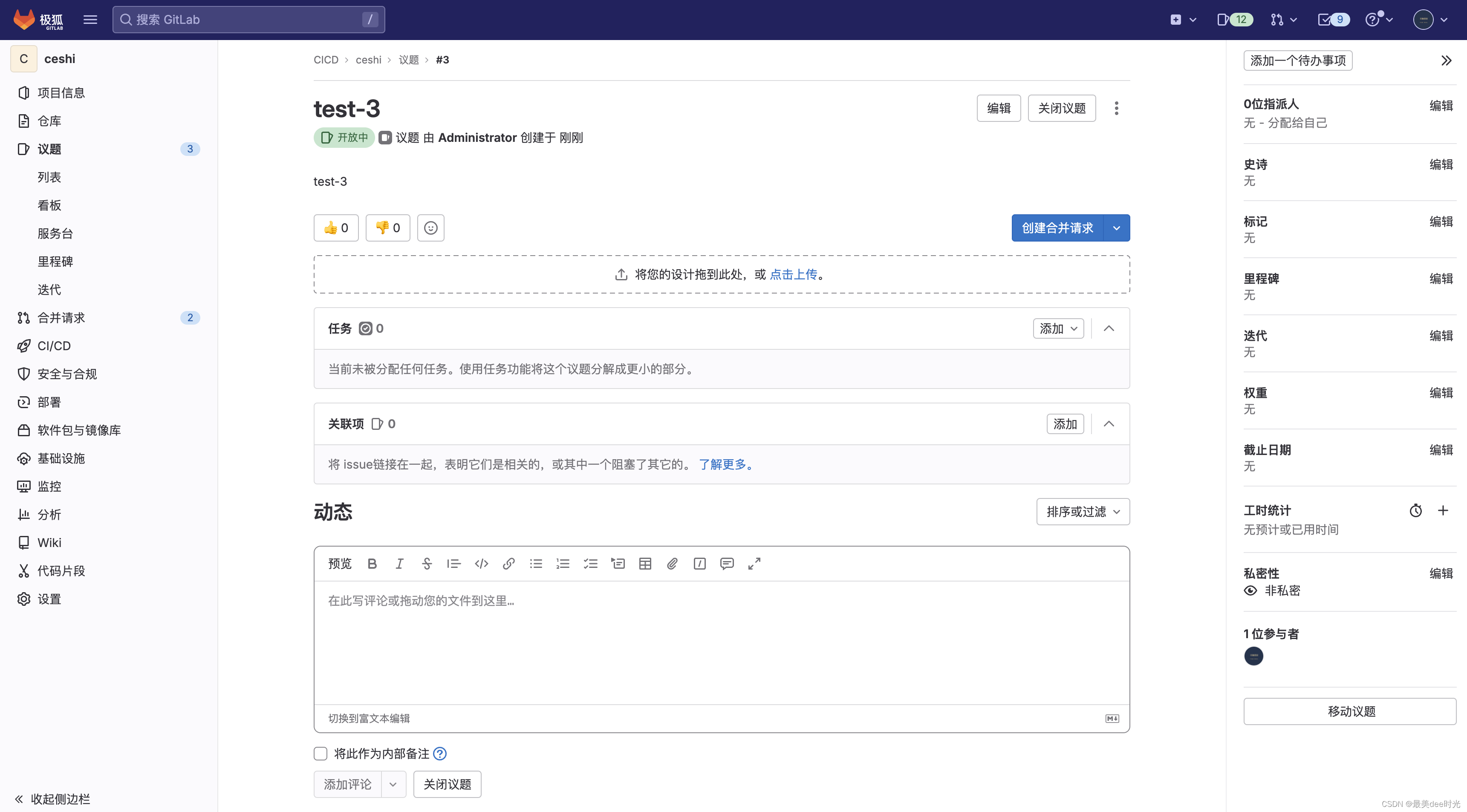This screenshot has width=1467, height=812.
Task: Collapse the left sidebar
Action: click(x=52, y=799)
